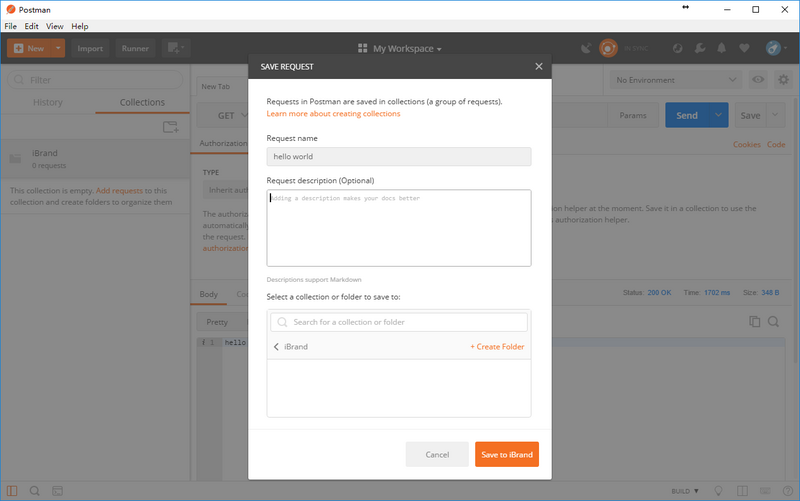Viewport: 800px width, 501px height.
Task: Open the new window icon menu
Action: pyautogui.click(x=176, y=48)
